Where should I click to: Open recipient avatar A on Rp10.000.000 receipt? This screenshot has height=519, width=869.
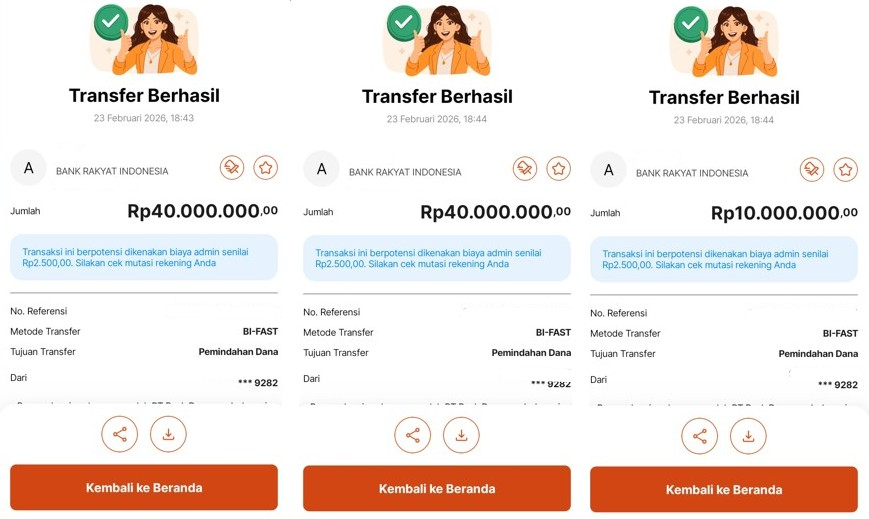(609, 171)
